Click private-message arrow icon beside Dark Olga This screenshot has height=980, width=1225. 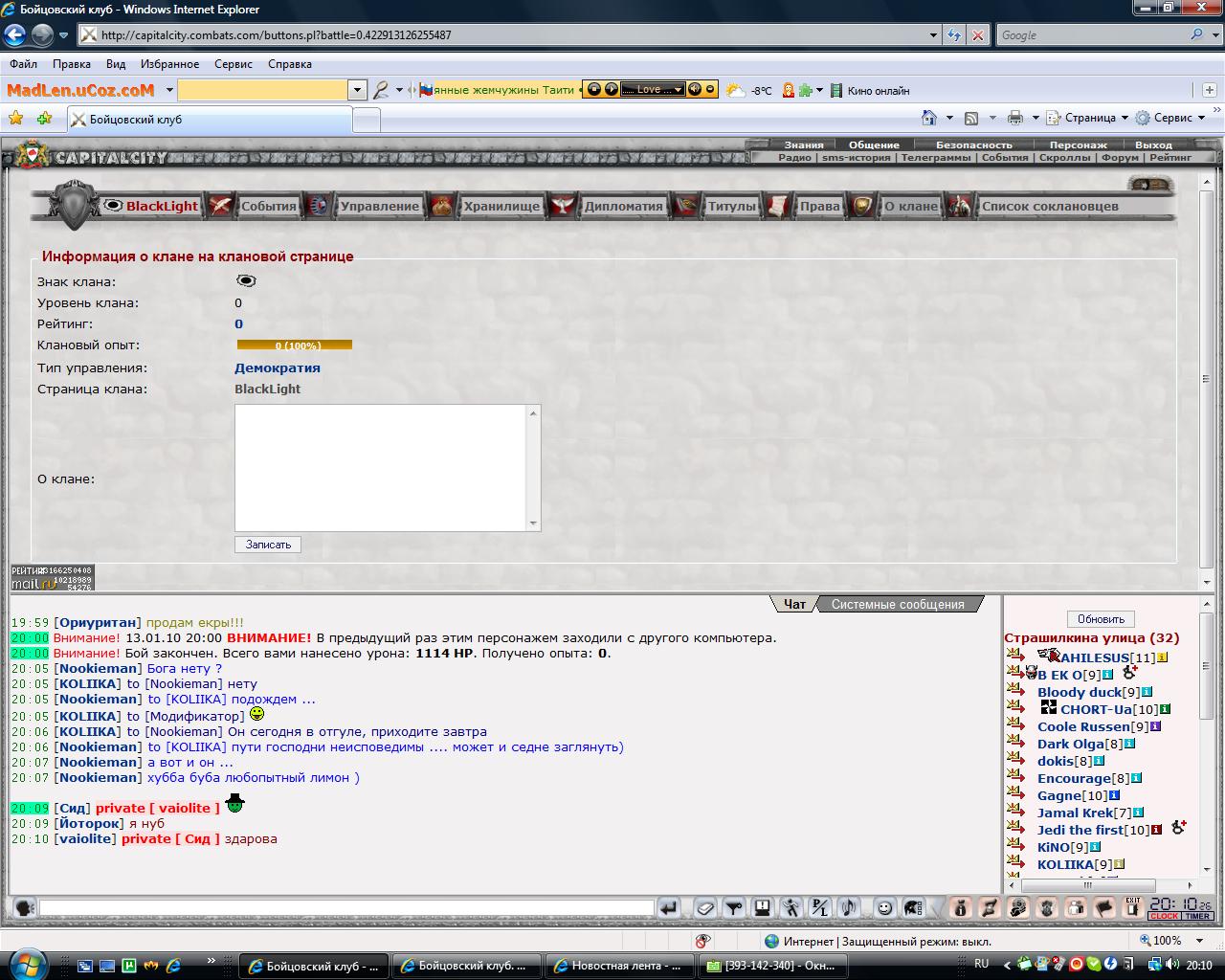pyautogui.click(x=1015, y=741)
